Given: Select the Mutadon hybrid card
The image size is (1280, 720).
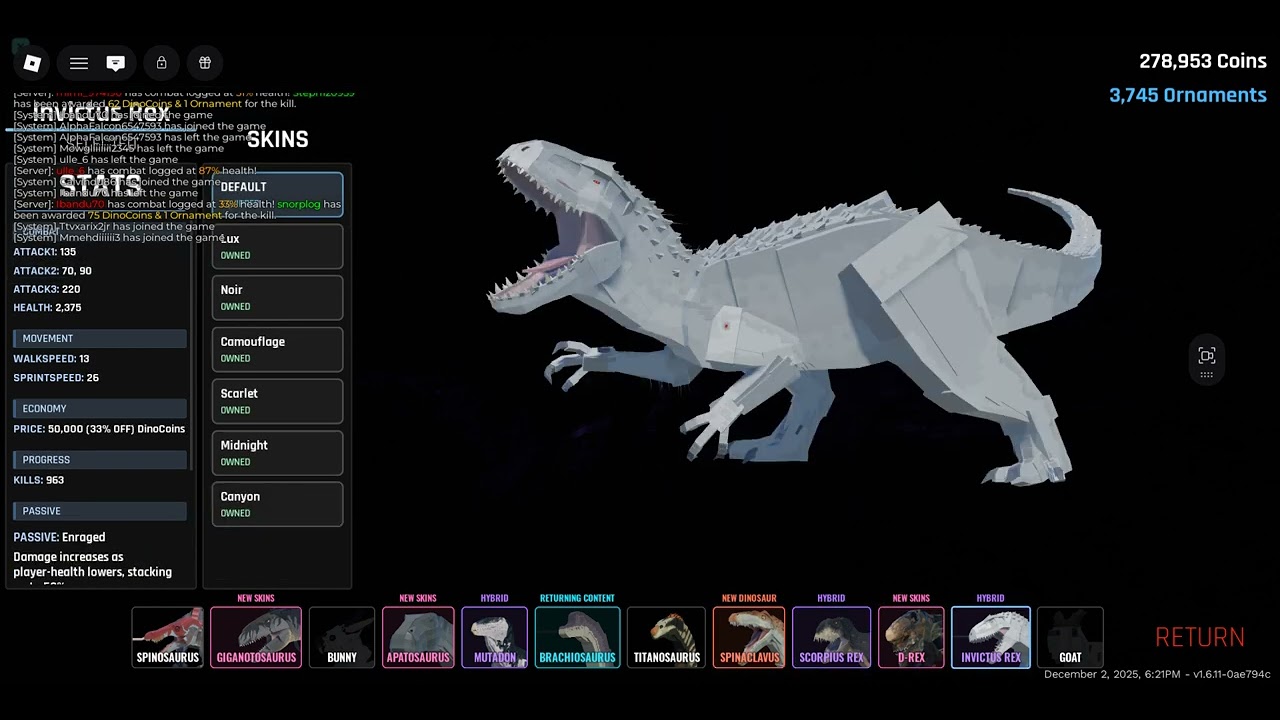Looking at the screenshot, I should click(x=494, y=637).
